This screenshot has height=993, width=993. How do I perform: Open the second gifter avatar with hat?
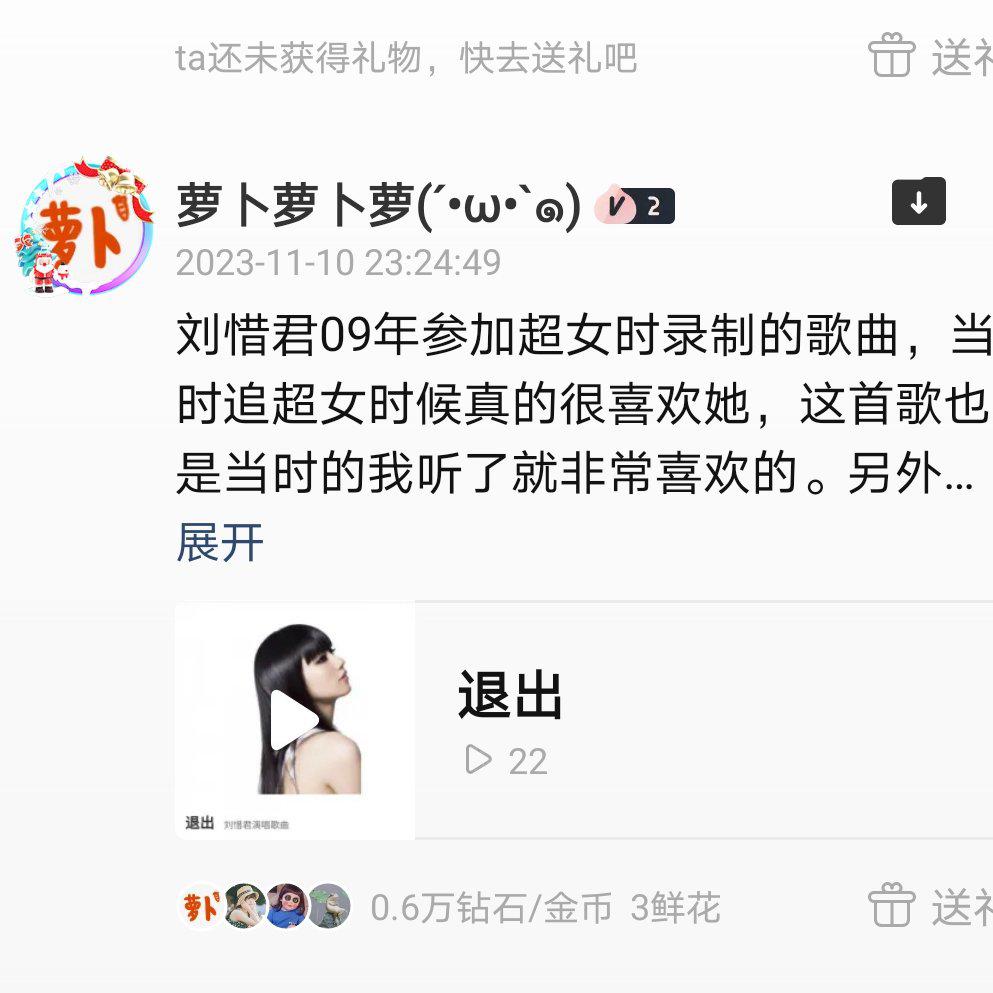click(244, 906)
